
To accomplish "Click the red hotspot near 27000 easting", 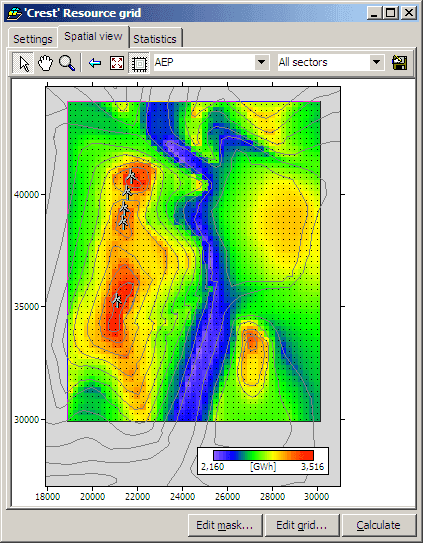I will (252, 343).
